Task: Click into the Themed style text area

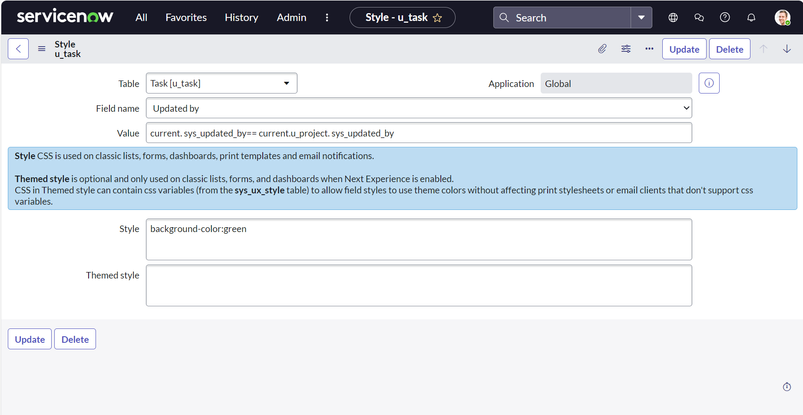Action: pos(419,285)
